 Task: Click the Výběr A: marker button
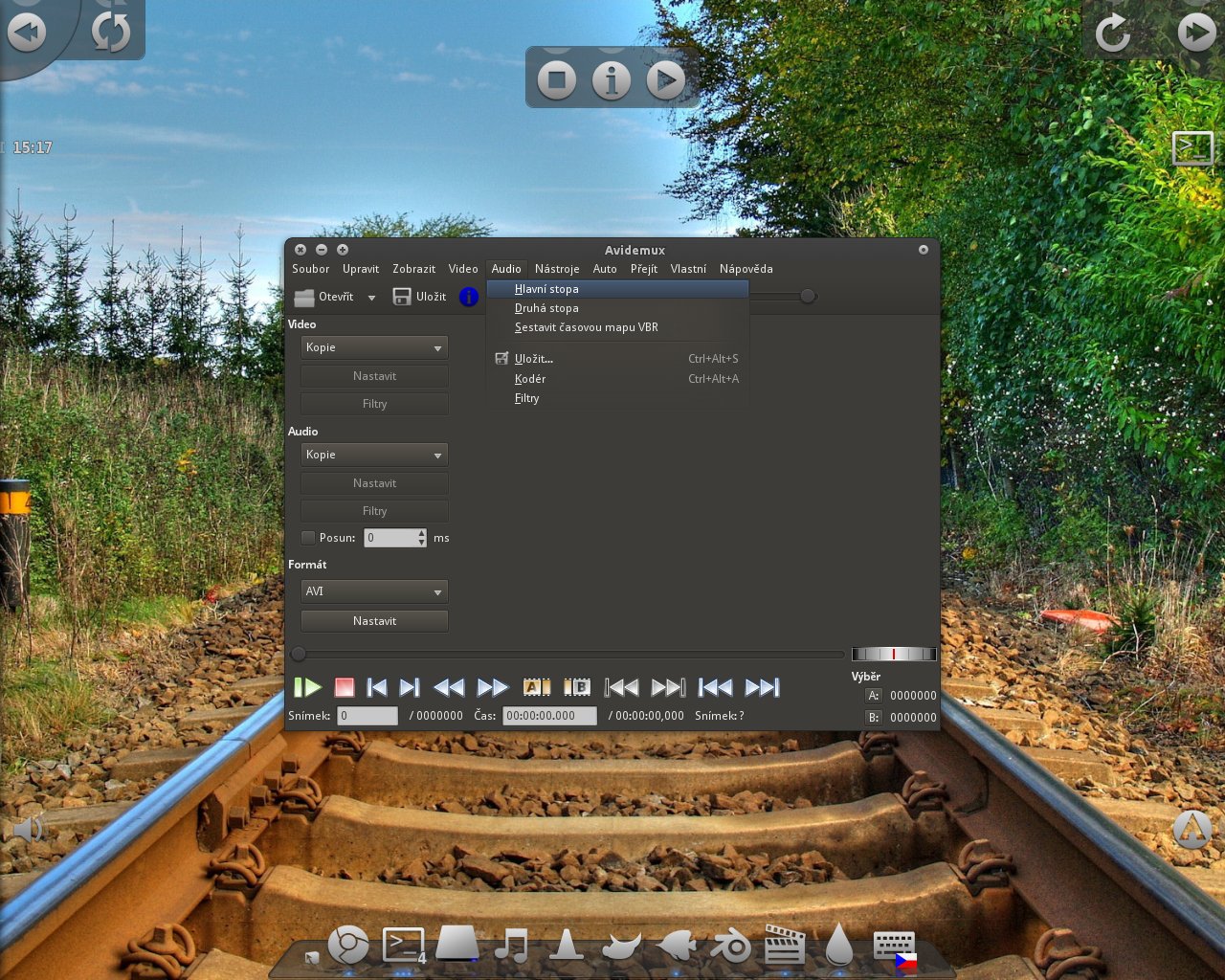tap(873, 696)
